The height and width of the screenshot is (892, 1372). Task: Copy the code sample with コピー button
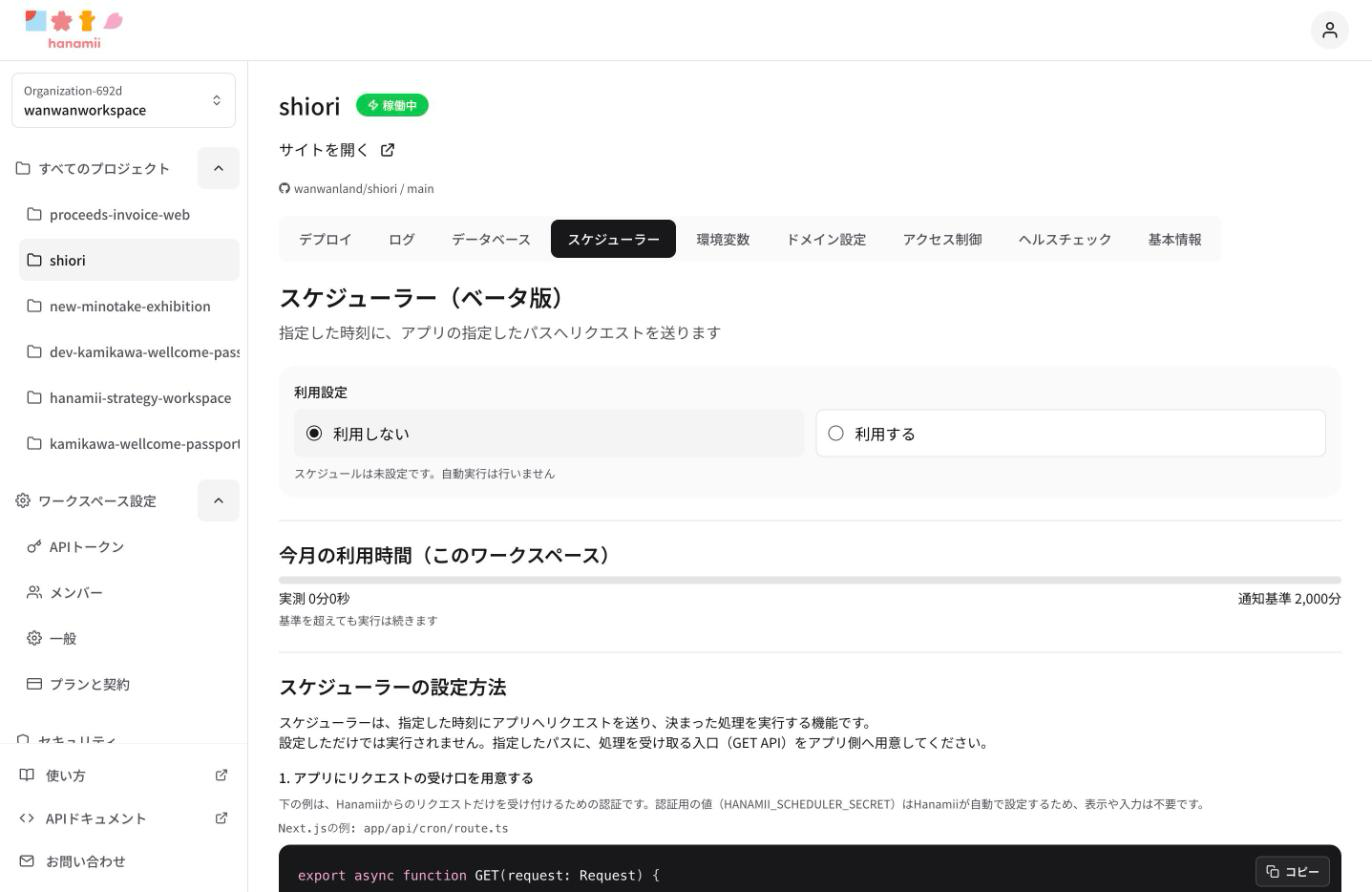tap(1293, 871)
